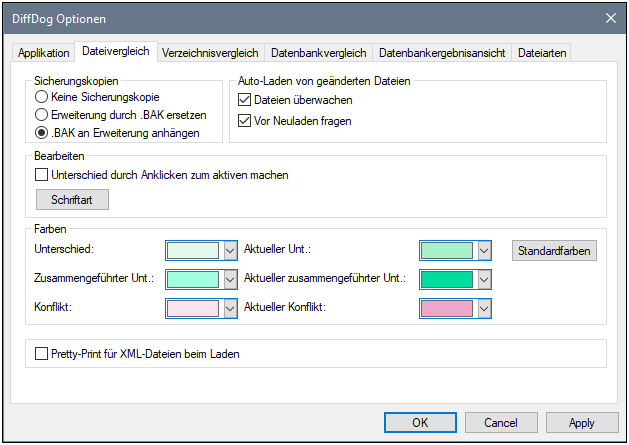Click Aktueller zusammengeführter Unt. bright green swatch

tap(447, 280)
